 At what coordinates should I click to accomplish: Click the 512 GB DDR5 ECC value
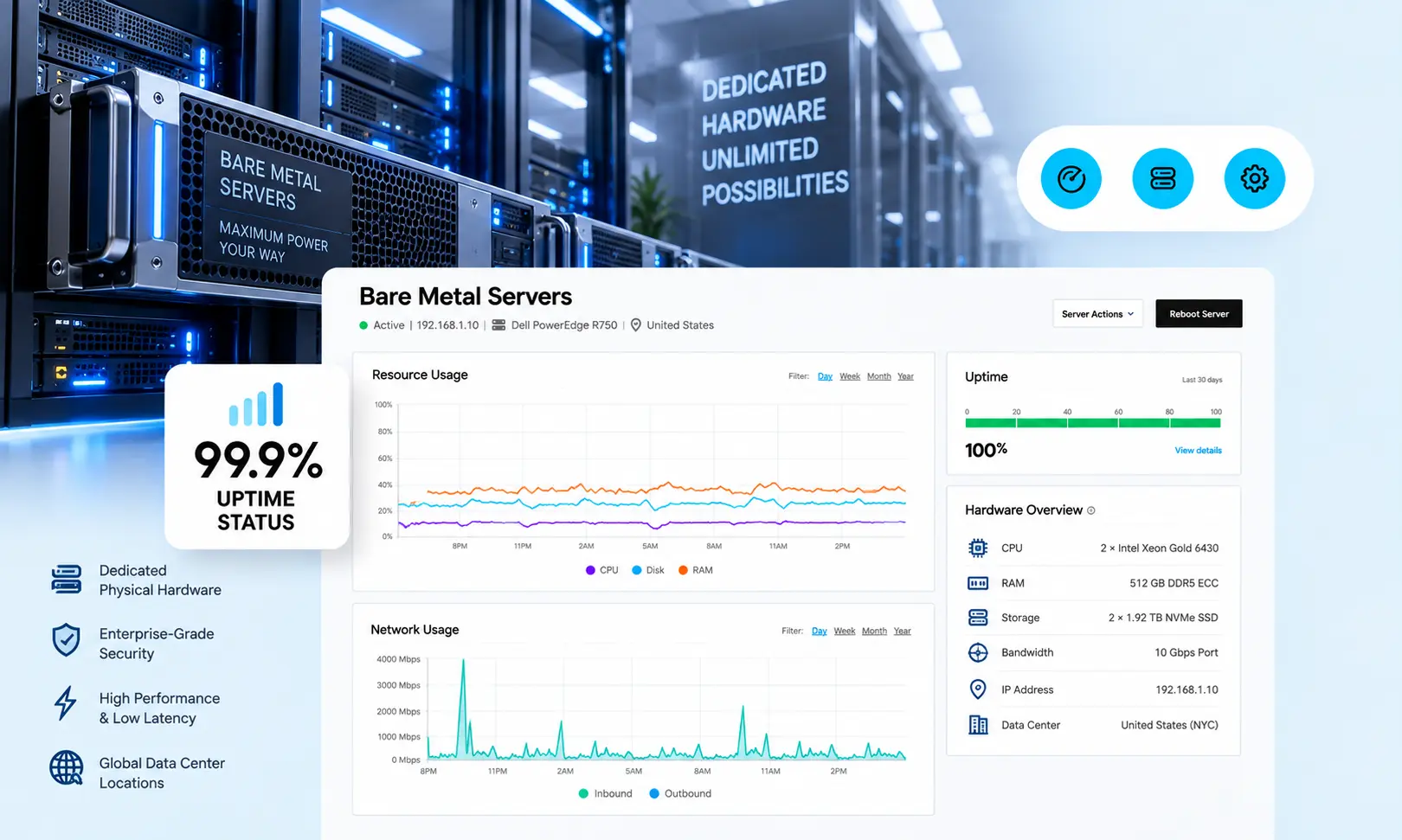point(1174,583)
